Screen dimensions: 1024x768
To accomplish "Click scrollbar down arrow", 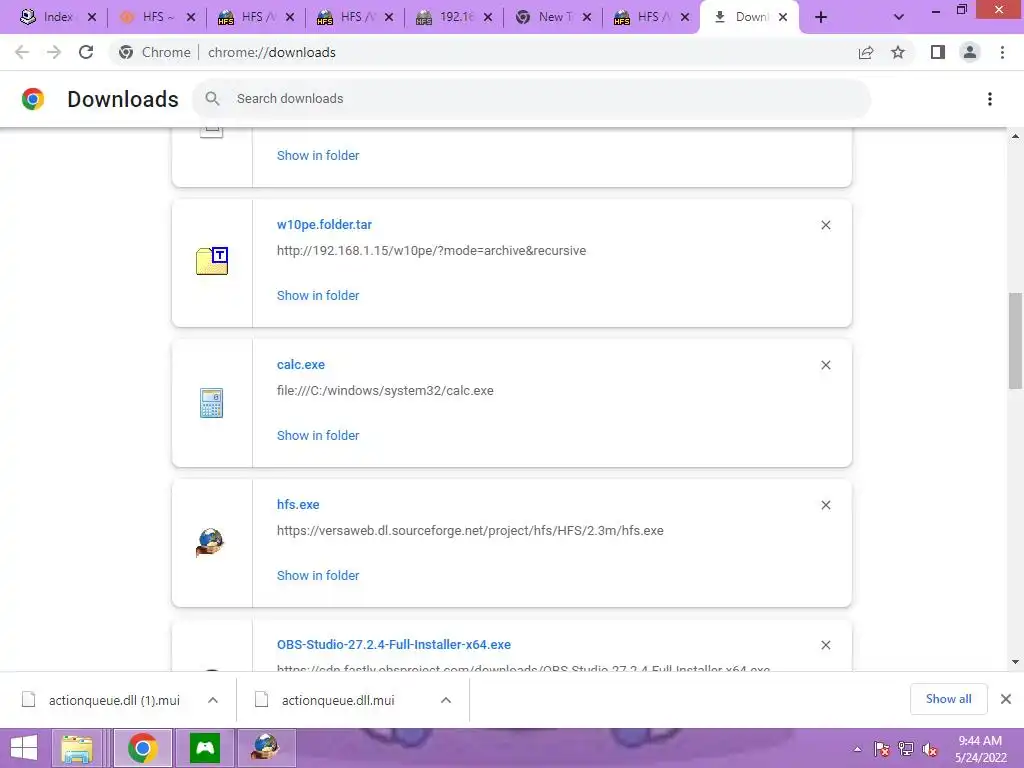I will click(1015, 662).
